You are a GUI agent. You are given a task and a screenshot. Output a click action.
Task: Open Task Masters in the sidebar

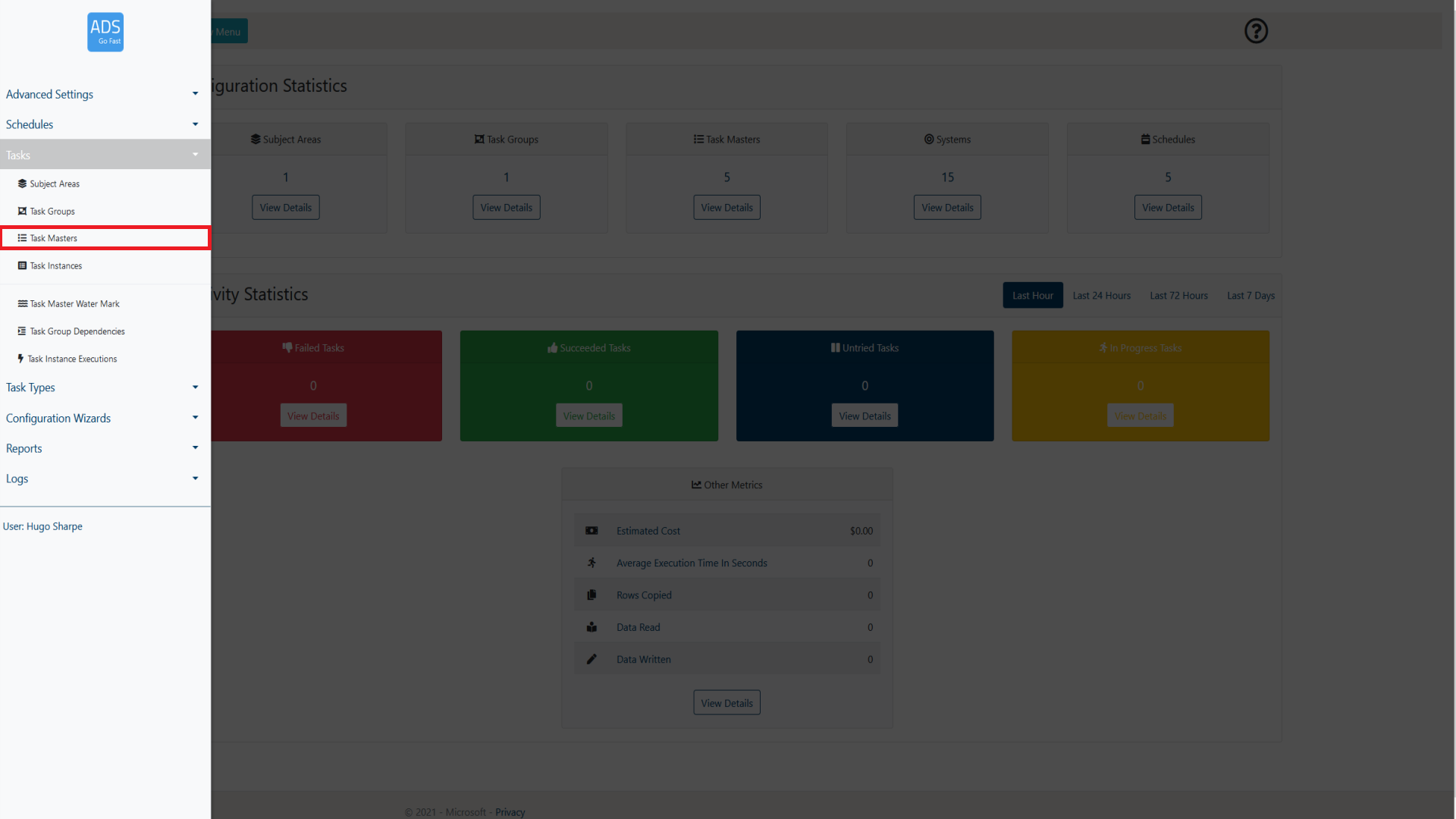pos(53,238)
